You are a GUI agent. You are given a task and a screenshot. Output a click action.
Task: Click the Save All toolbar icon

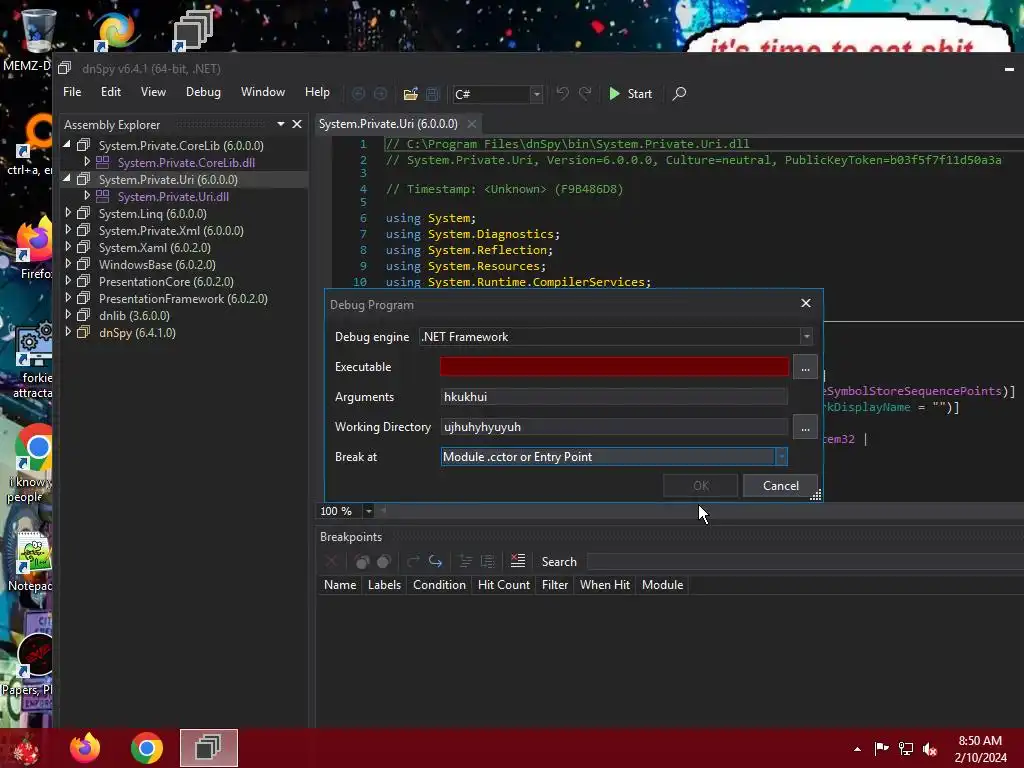pyautogui.click(x=432, y=94)
